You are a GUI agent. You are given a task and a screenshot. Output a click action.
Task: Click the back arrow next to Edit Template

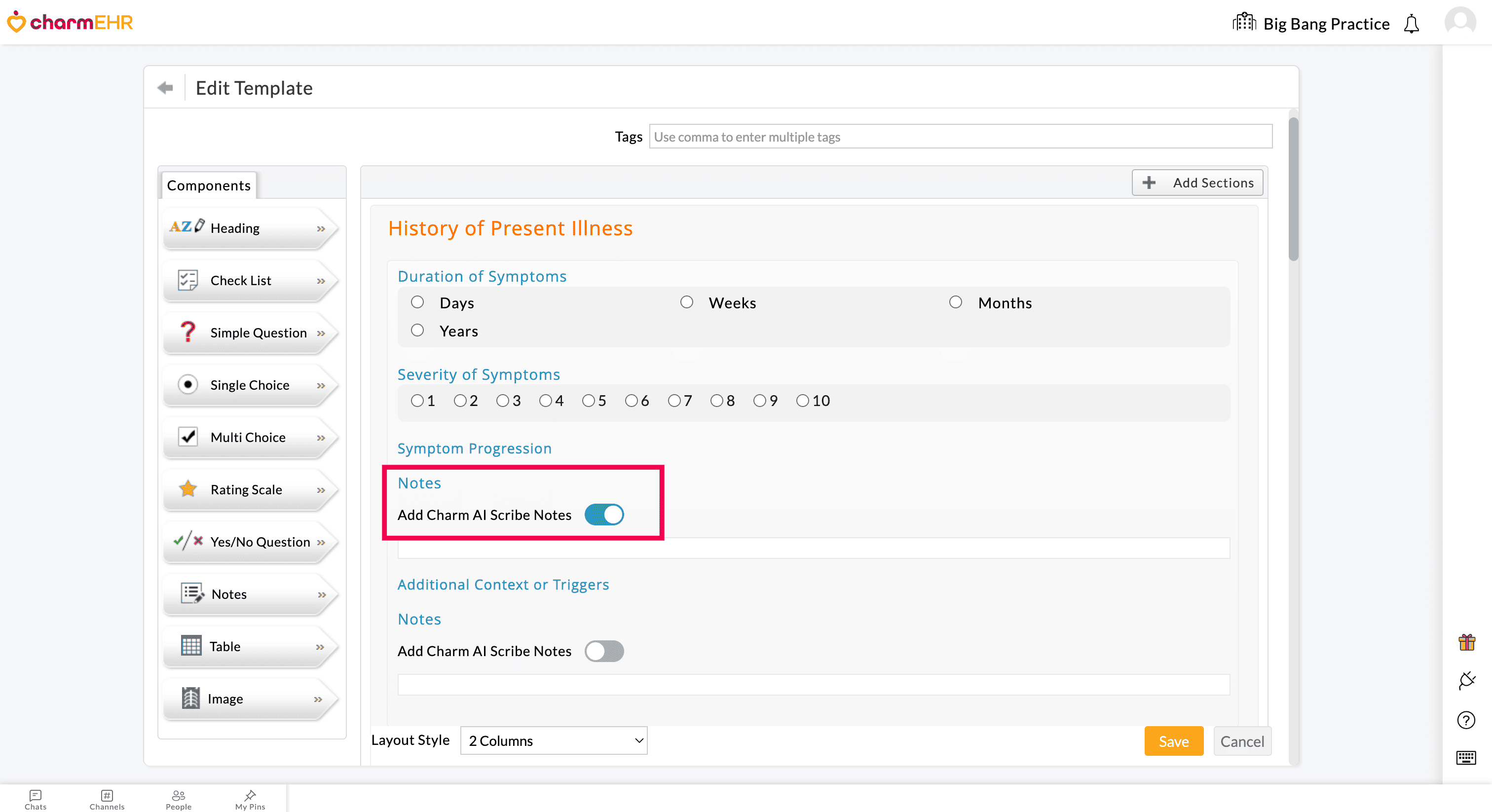click(165, 87)
